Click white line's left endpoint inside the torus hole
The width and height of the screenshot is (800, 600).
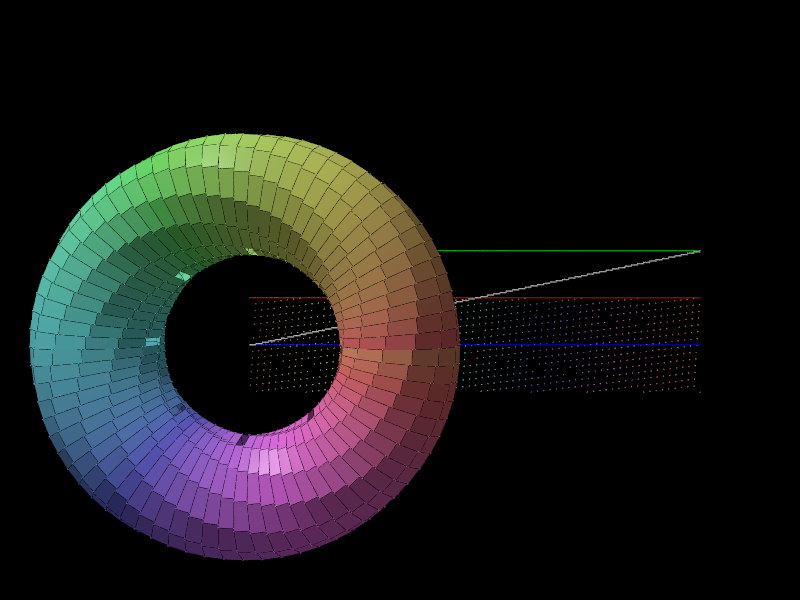tap(251, 345)
